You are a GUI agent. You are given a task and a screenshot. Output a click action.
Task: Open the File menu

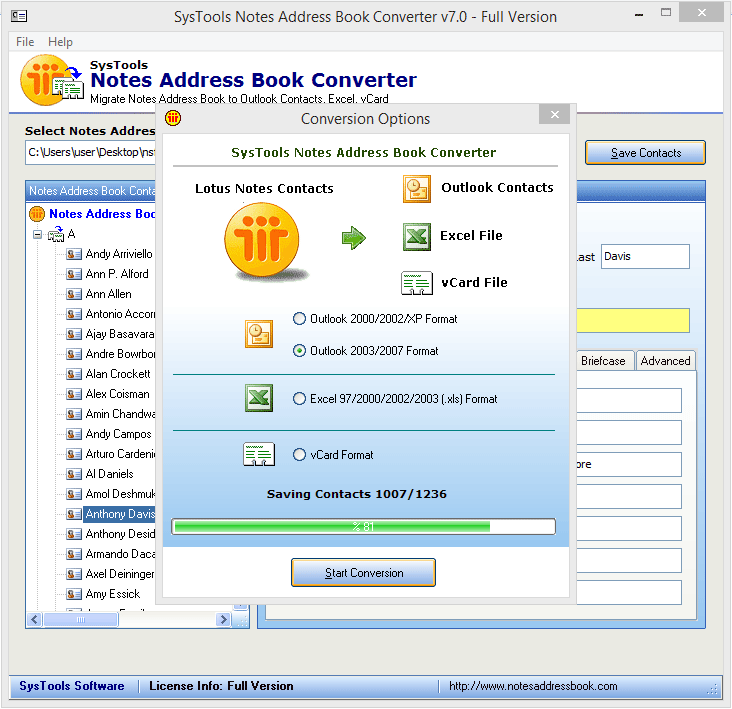[25, 42]
